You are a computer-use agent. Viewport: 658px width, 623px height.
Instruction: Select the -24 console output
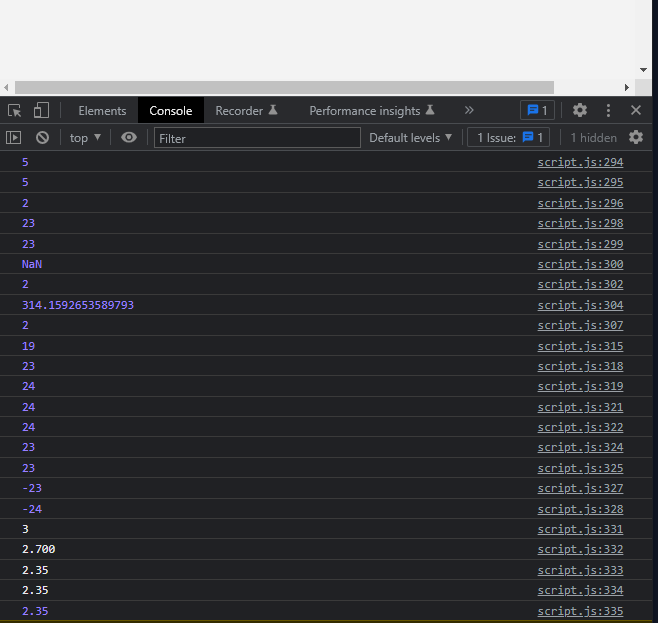pos(32,509)
